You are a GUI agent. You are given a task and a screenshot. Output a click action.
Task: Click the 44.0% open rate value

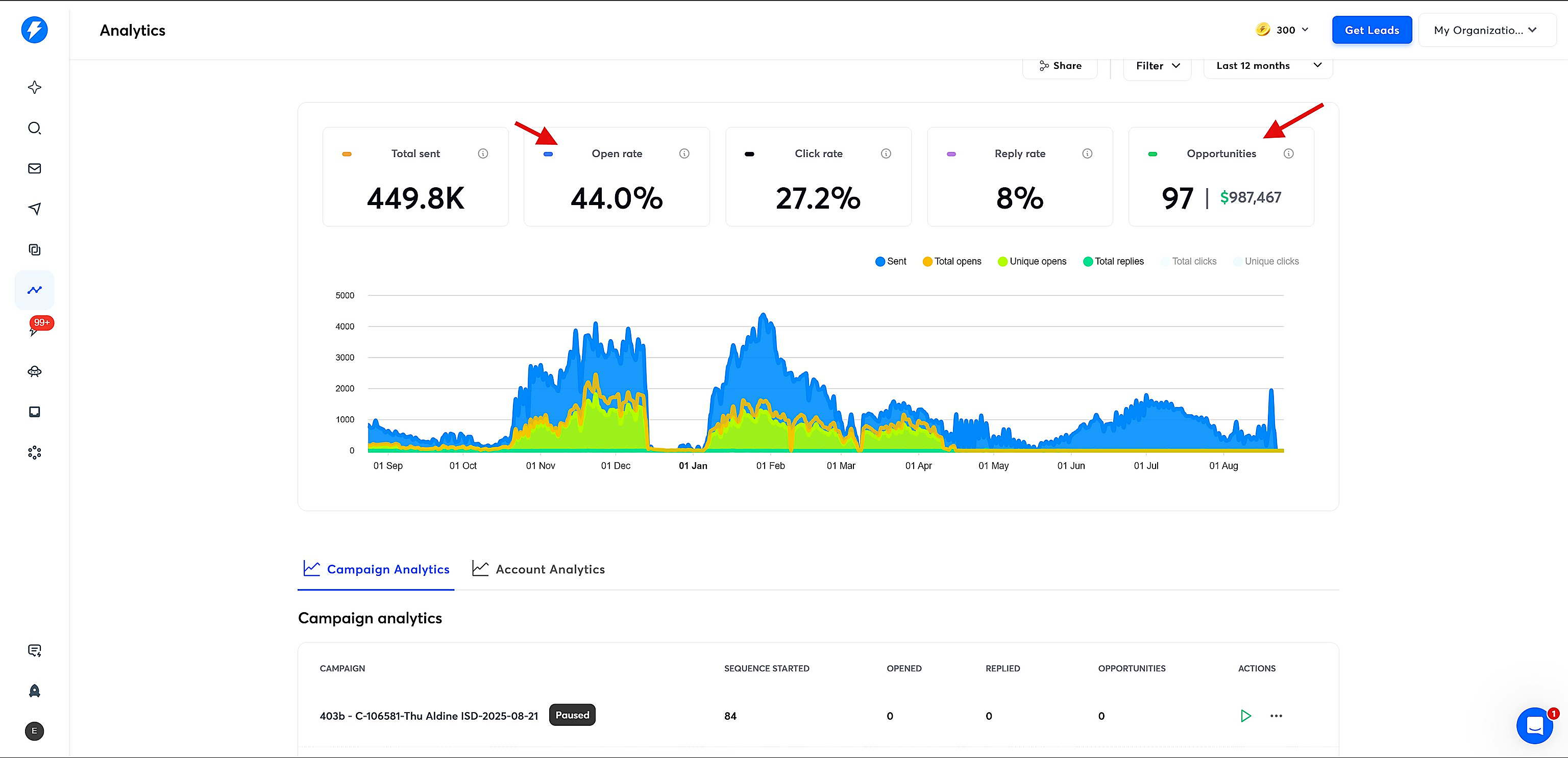pyautogui.click(x=617, y=198)
